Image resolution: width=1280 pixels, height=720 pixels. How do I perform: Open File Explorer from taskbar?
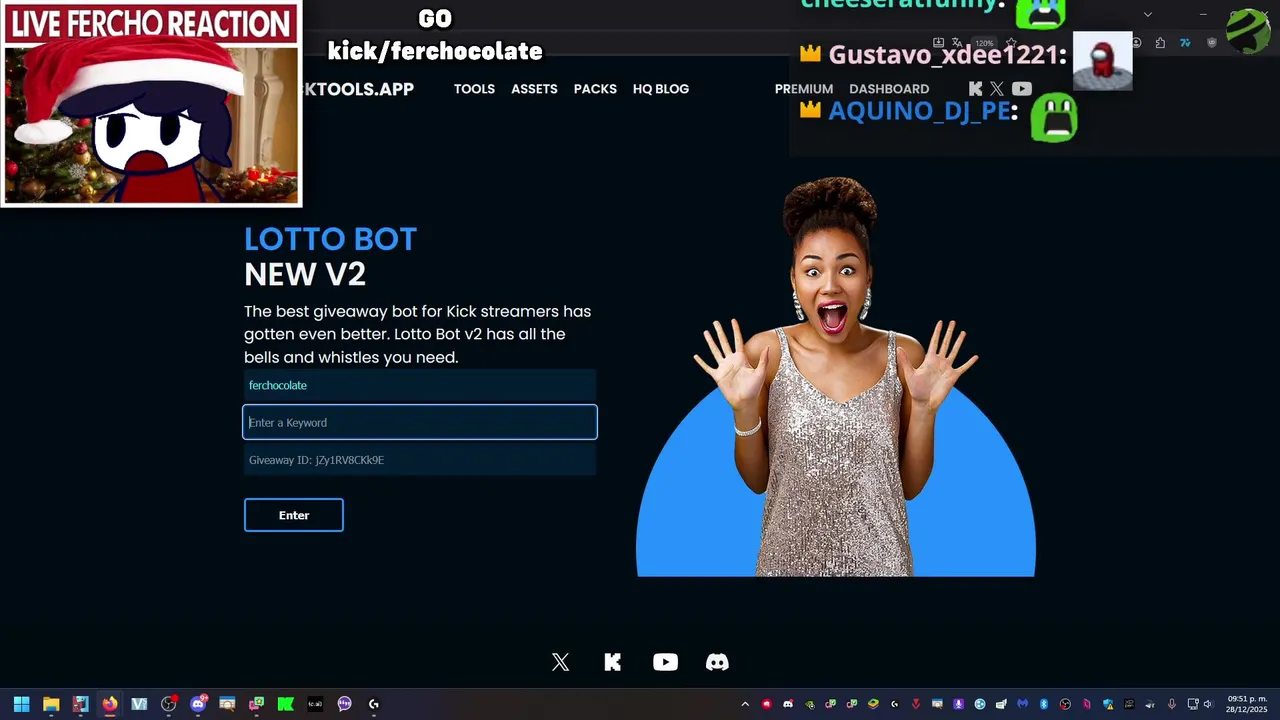click(51, 704)
